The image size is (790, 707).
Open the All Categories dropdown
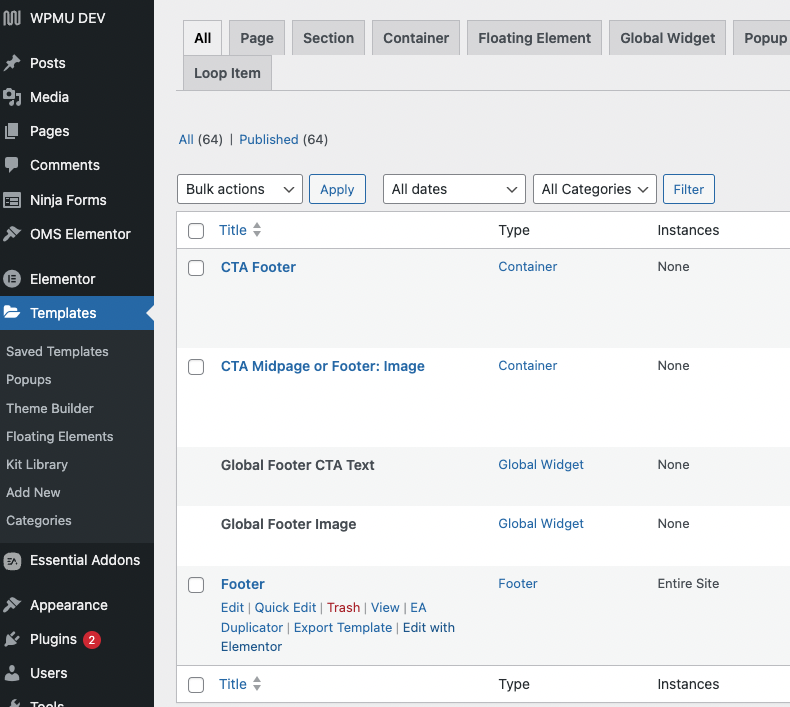595,189
